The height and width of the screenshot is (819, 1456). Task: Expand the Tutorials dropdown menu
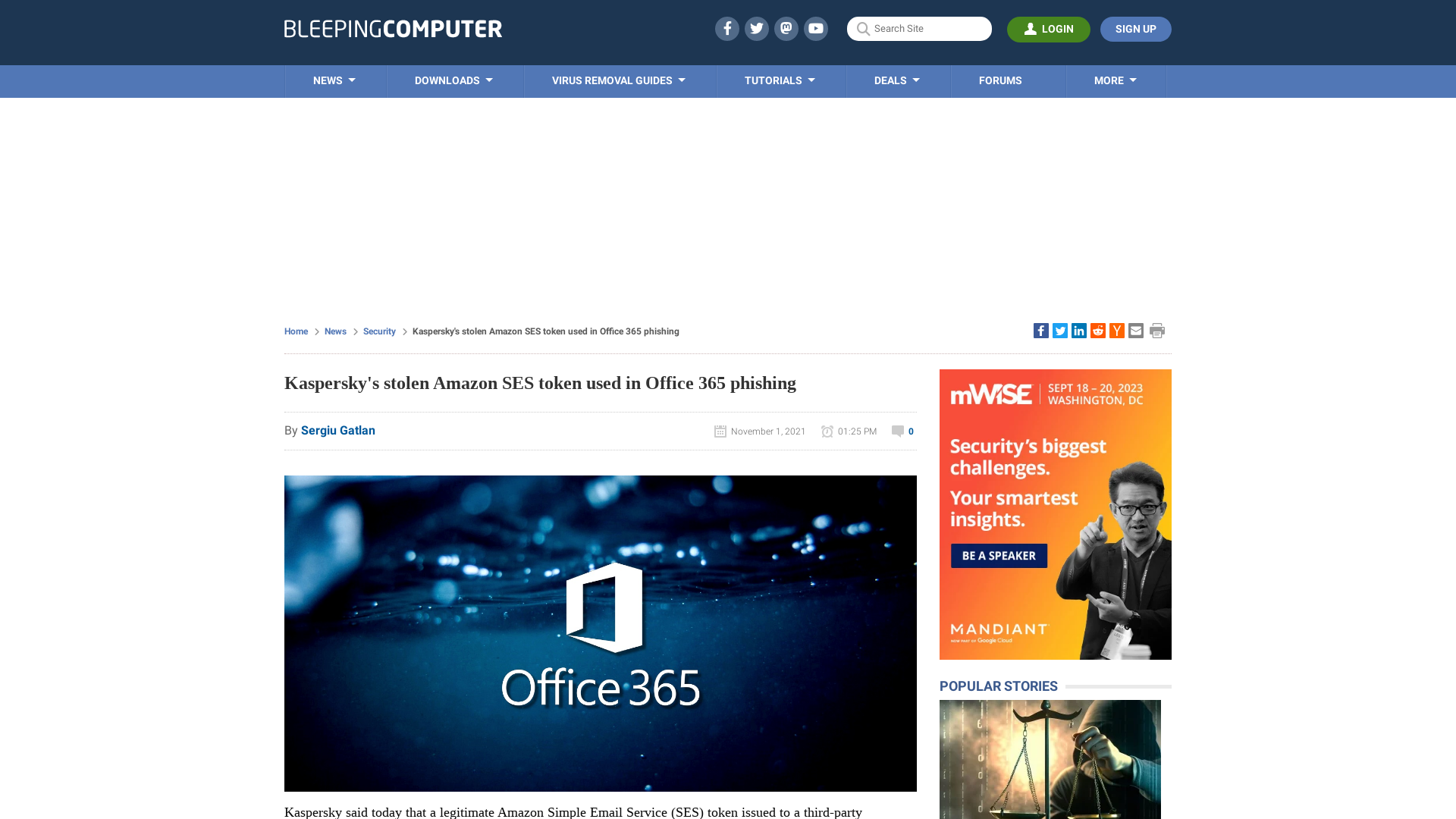[780, 80]
